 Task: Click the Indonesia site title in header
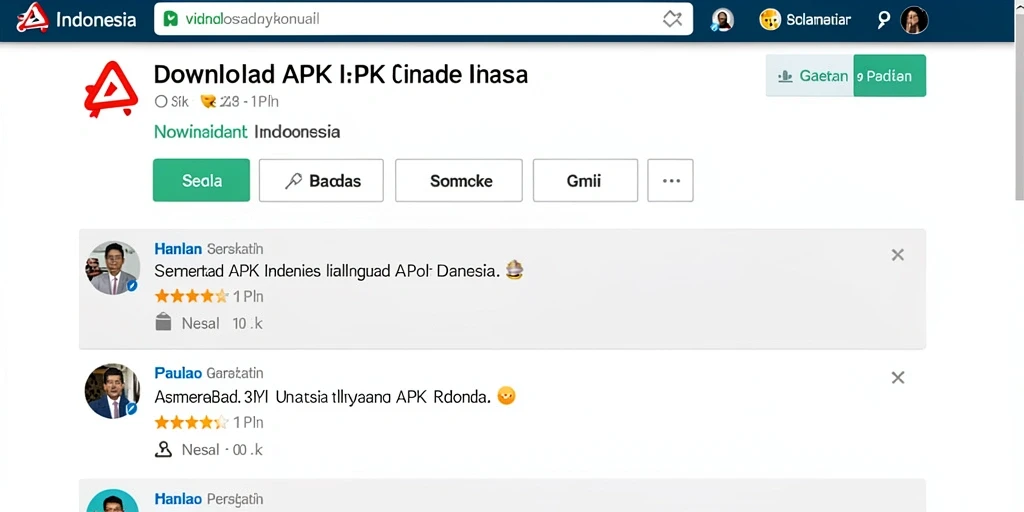(96, 20)
